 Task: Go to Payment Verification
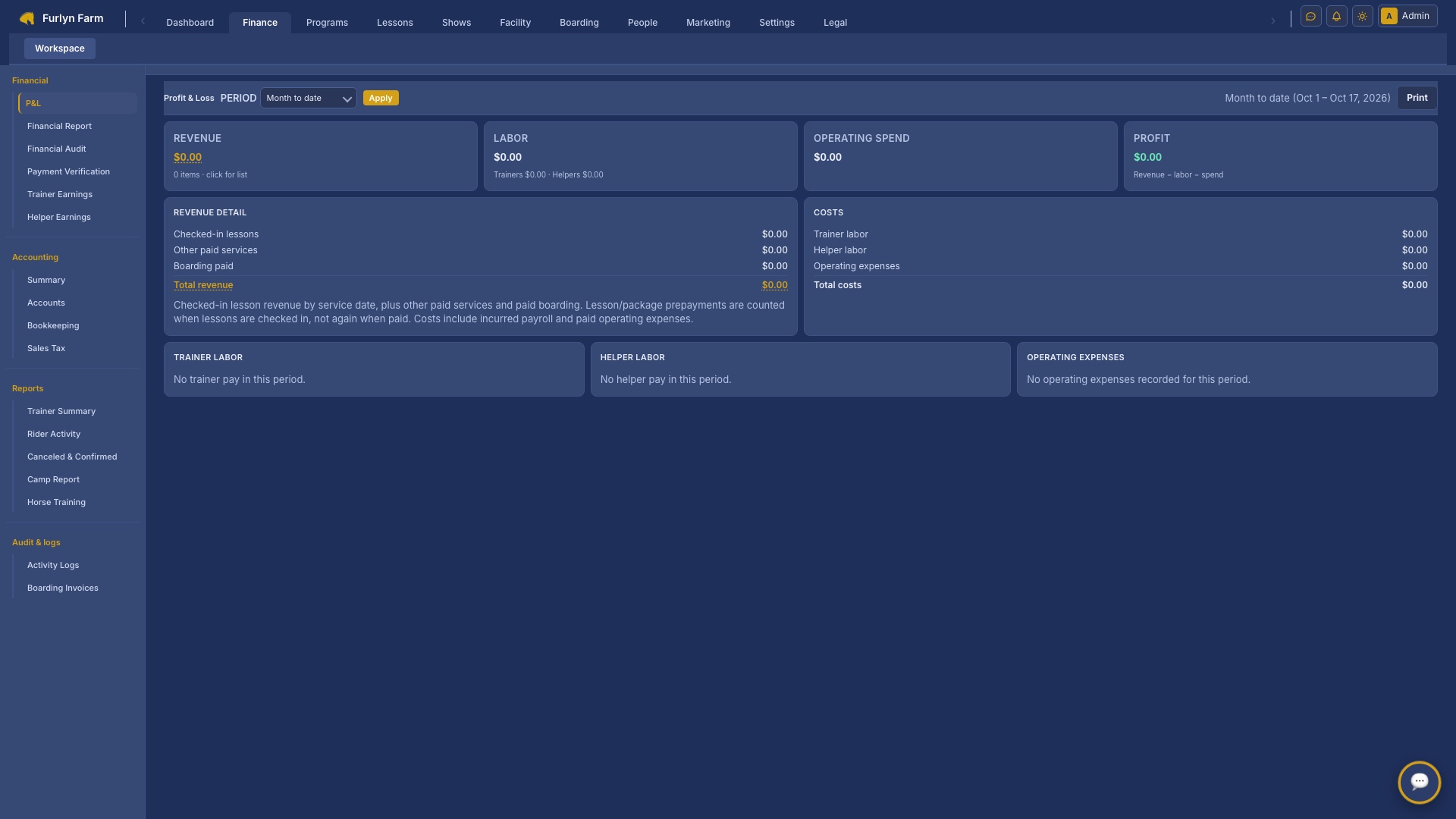pyautogui.click(x=76, y=171)
